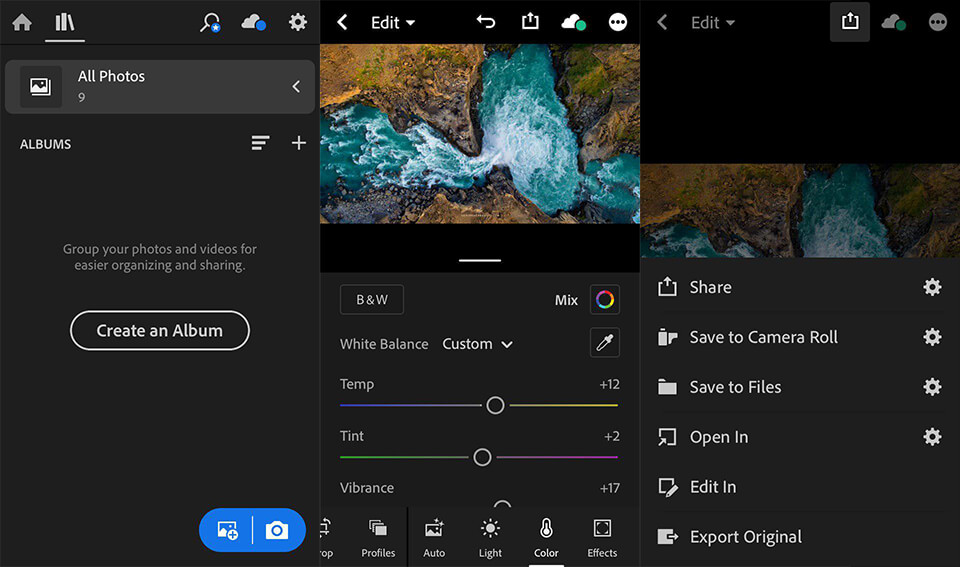Screen dimensions: 960x567
Task: Expand the White Balance Custom dropdown
Action: (x=478, y=343)
